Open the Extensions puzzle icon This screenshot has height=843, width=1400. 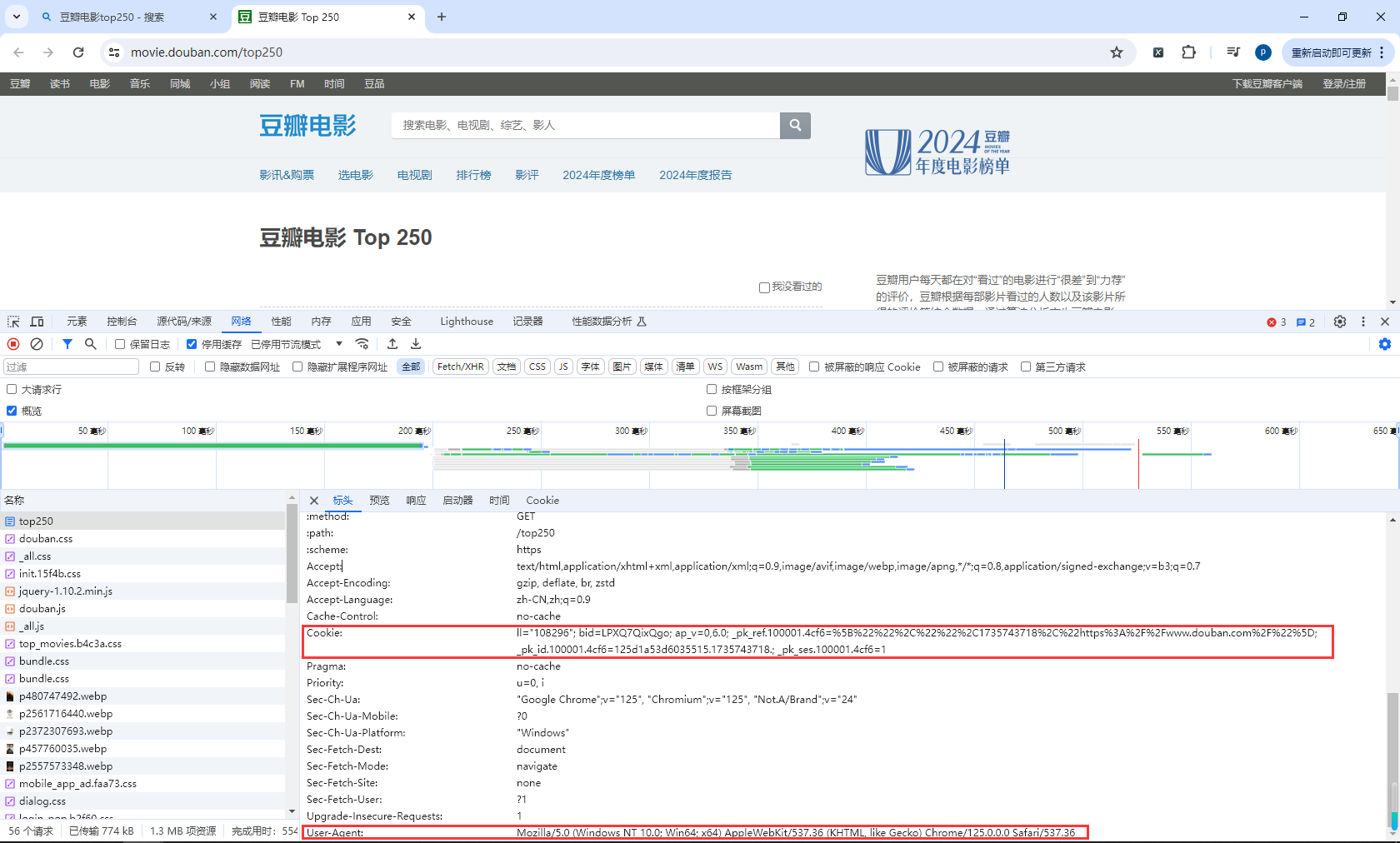1189,52
